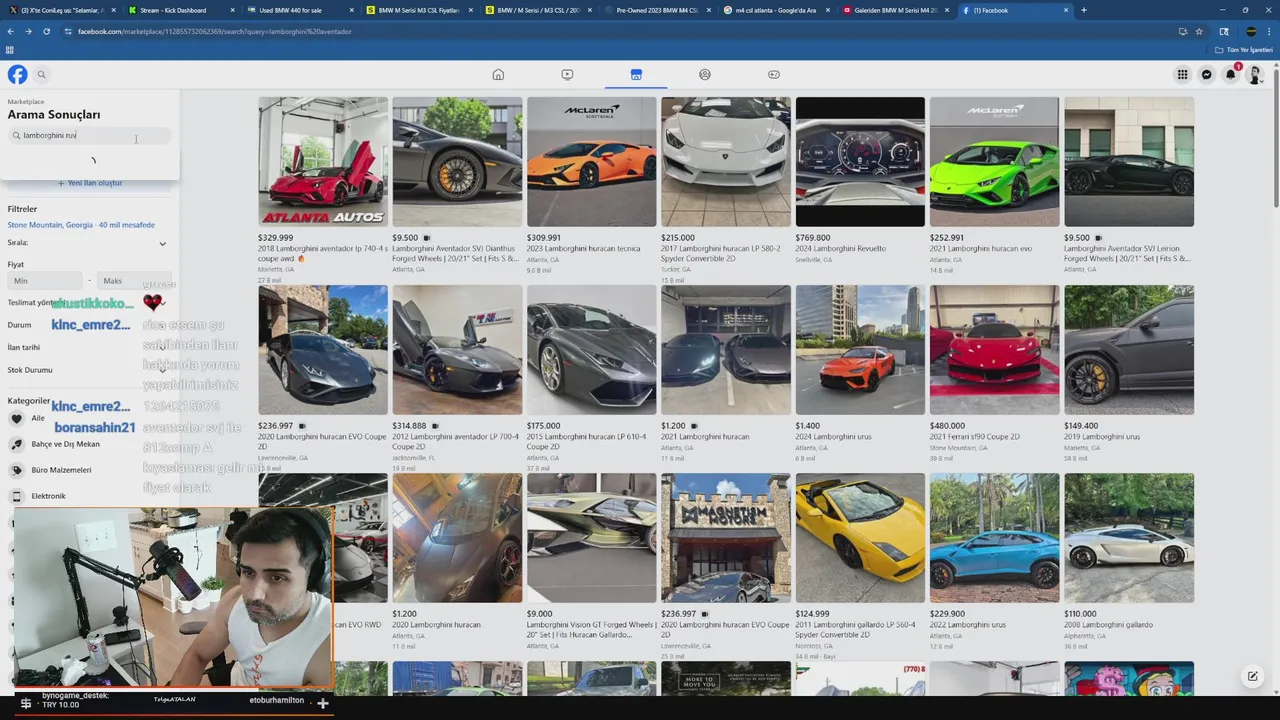Screen dimensions: 1280x720
Task: Reload the page with the refresh icon
Action: coord(46,31)
